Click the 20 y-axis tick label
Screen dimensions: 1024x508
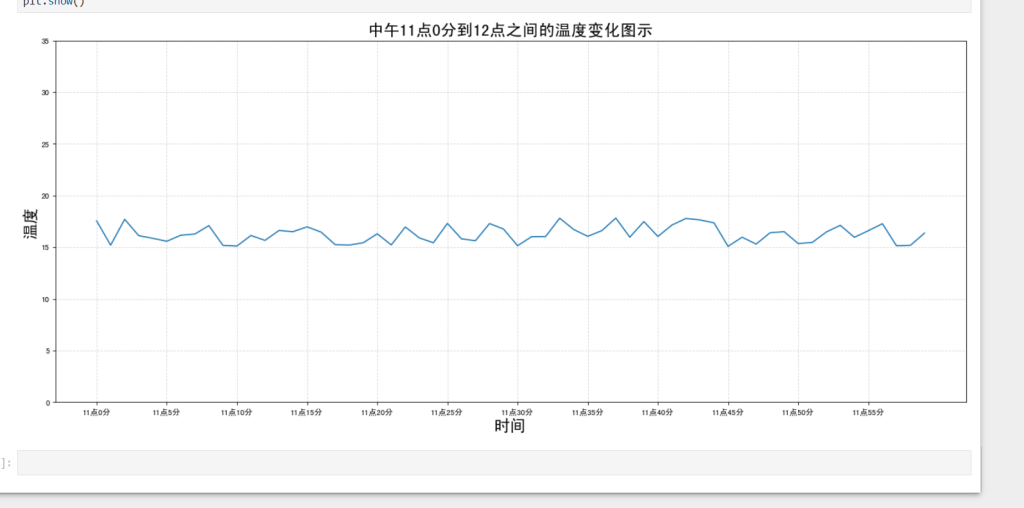coord(45,196)
